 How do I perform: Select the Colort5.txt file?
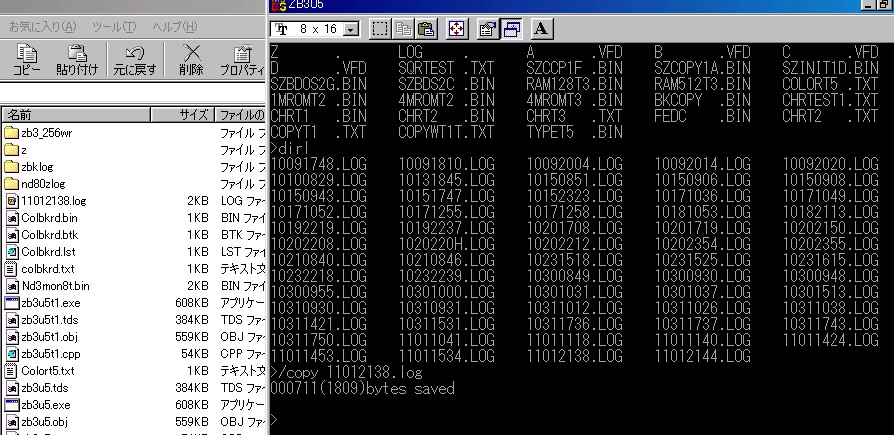(39, 371)
